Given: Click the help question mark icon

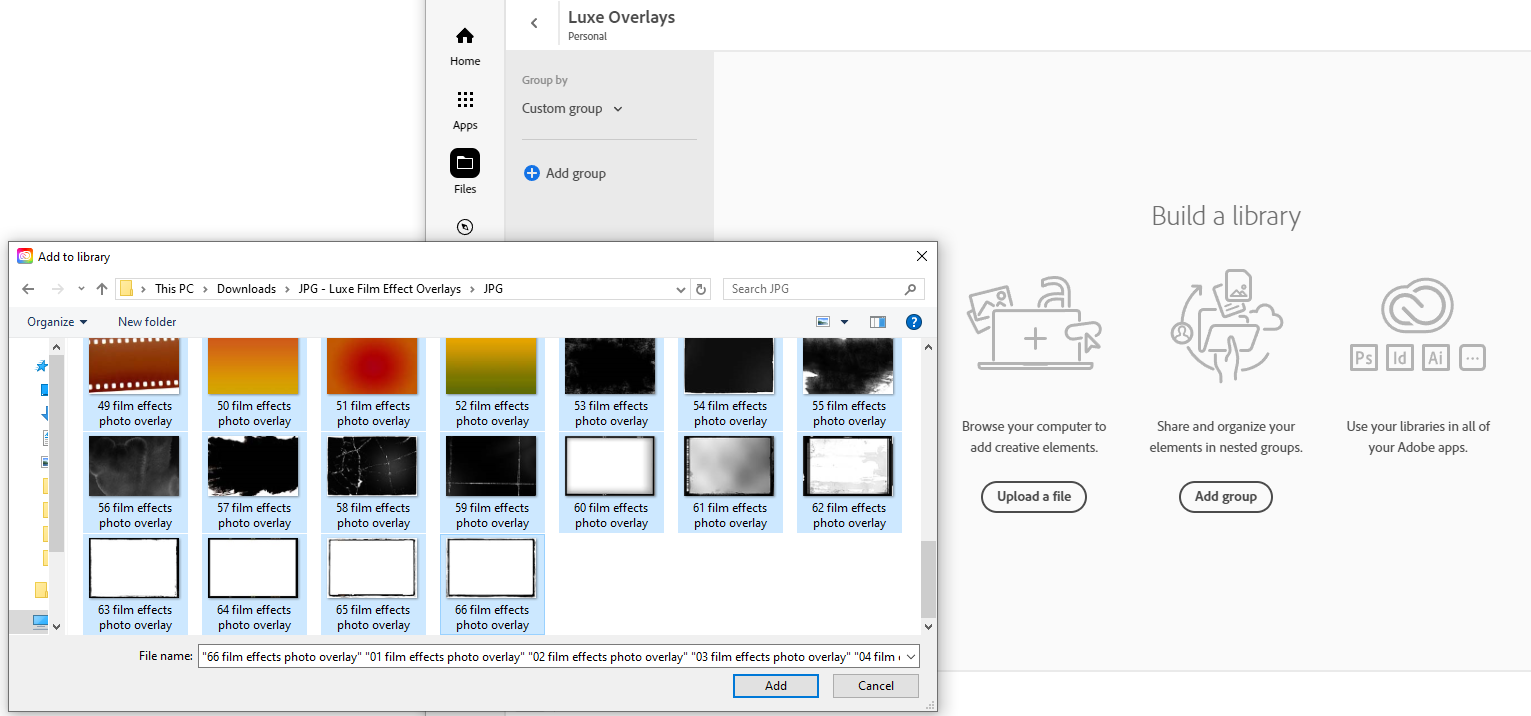Looking at the screenshot, I should (x=913, y=322).
